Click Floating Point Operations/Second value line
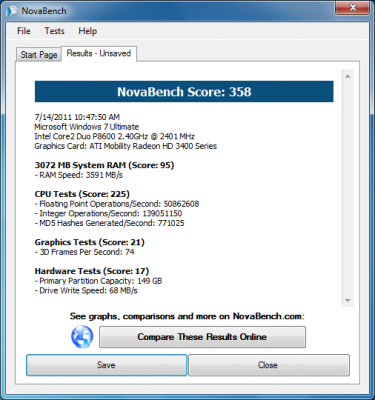 point(117,204)
